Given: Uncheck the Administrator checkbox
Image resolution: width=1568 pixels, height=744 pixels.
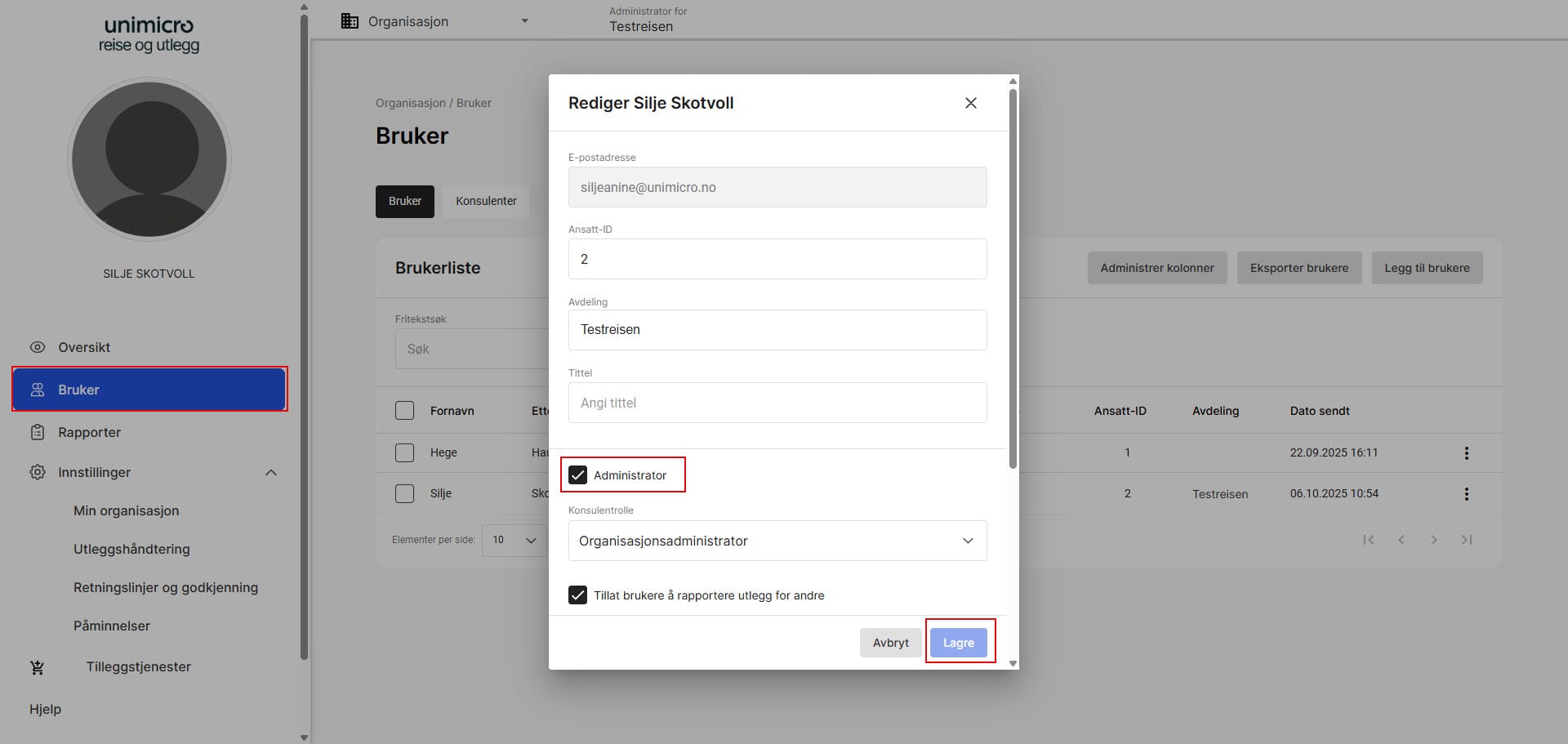Looking at the screenshot, I should (x=578, y=475).
